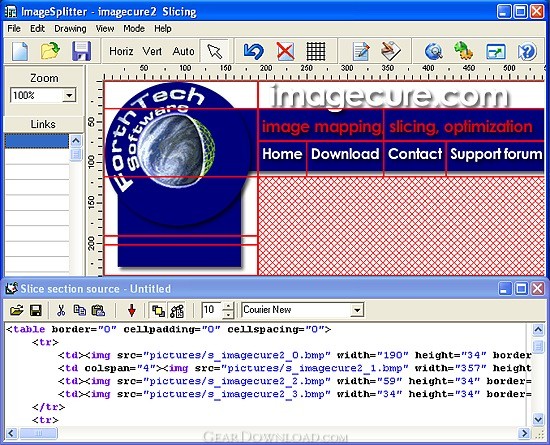Open the Help question mark icon

tap(527, 51)
